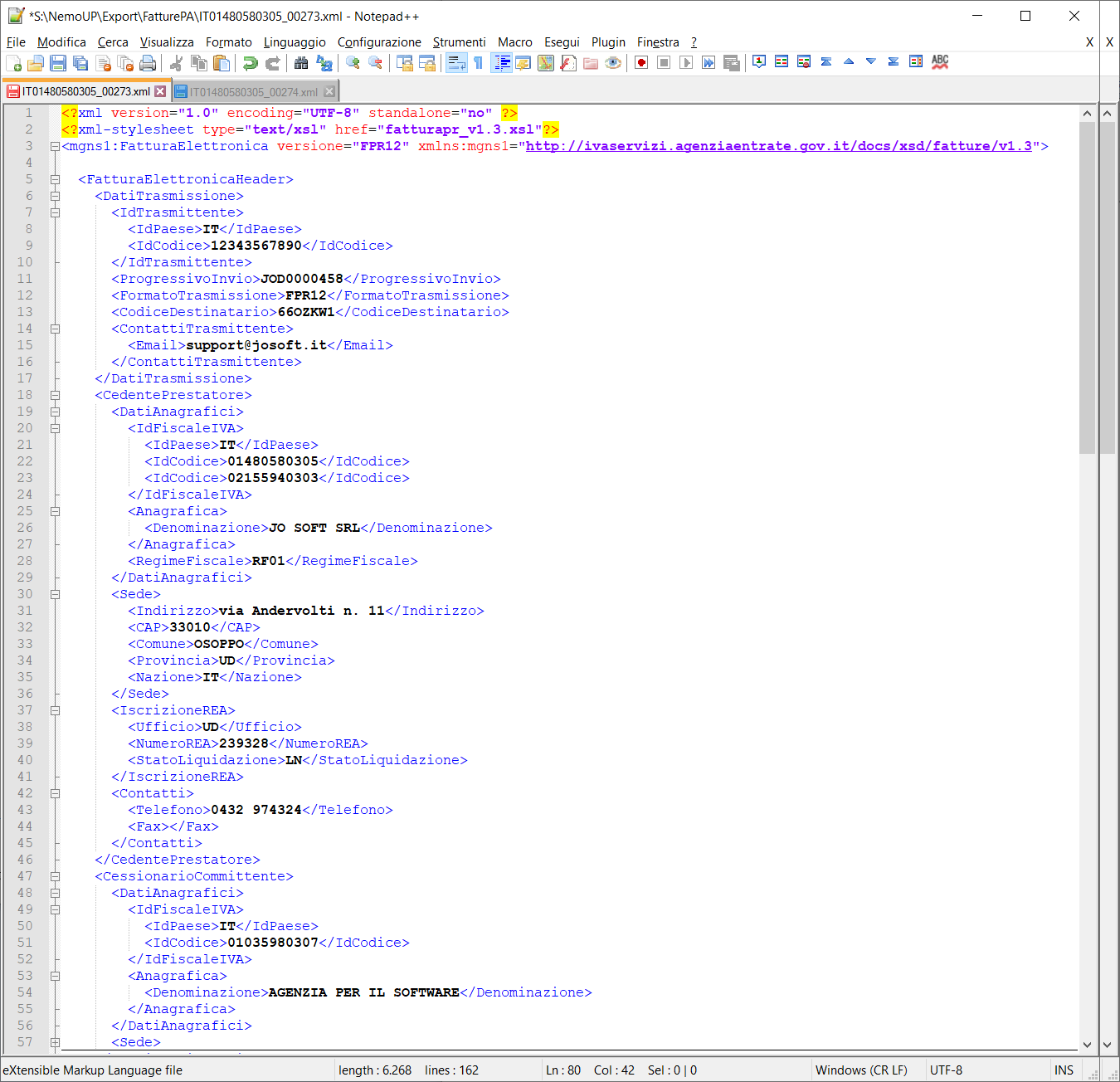
Task: Open the Configurazione menu
Action: tap(379, 42)
